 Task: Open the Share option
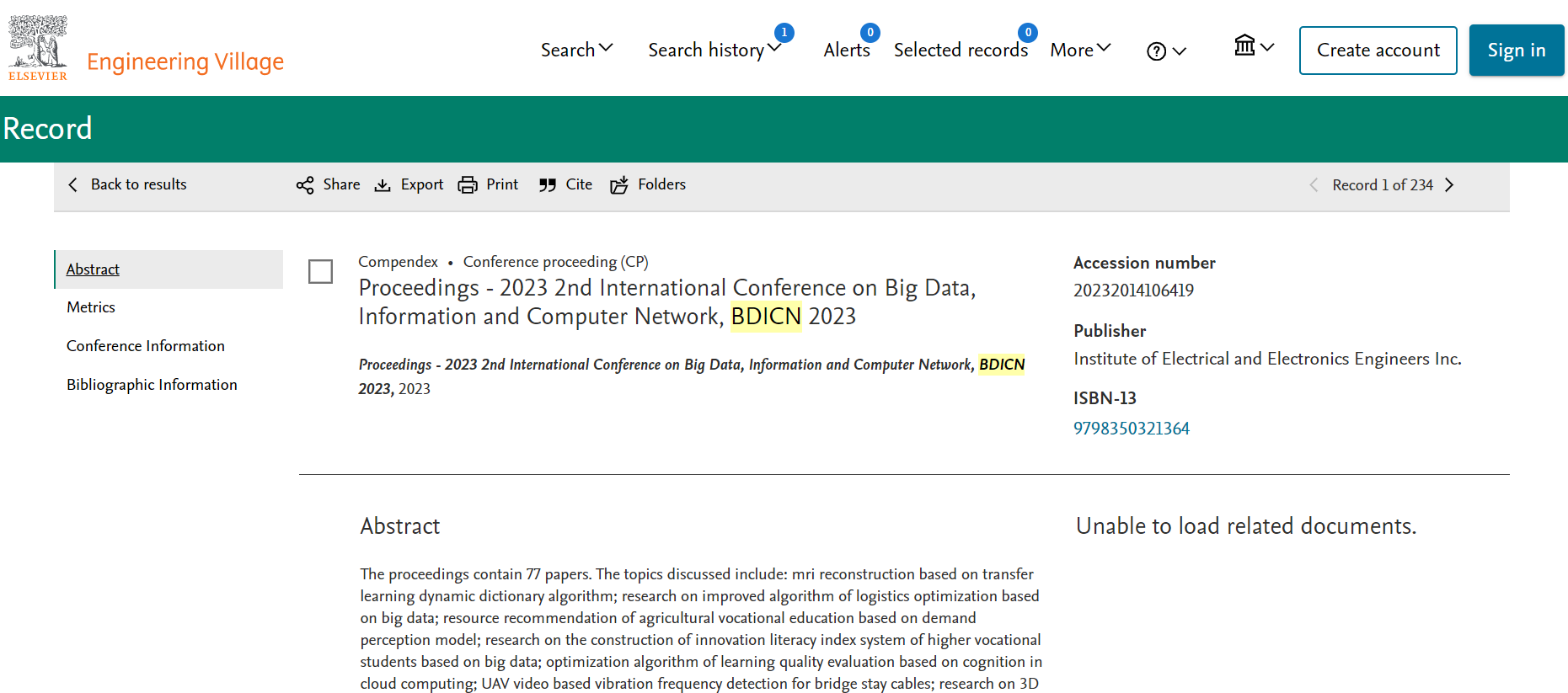[341, 184]
